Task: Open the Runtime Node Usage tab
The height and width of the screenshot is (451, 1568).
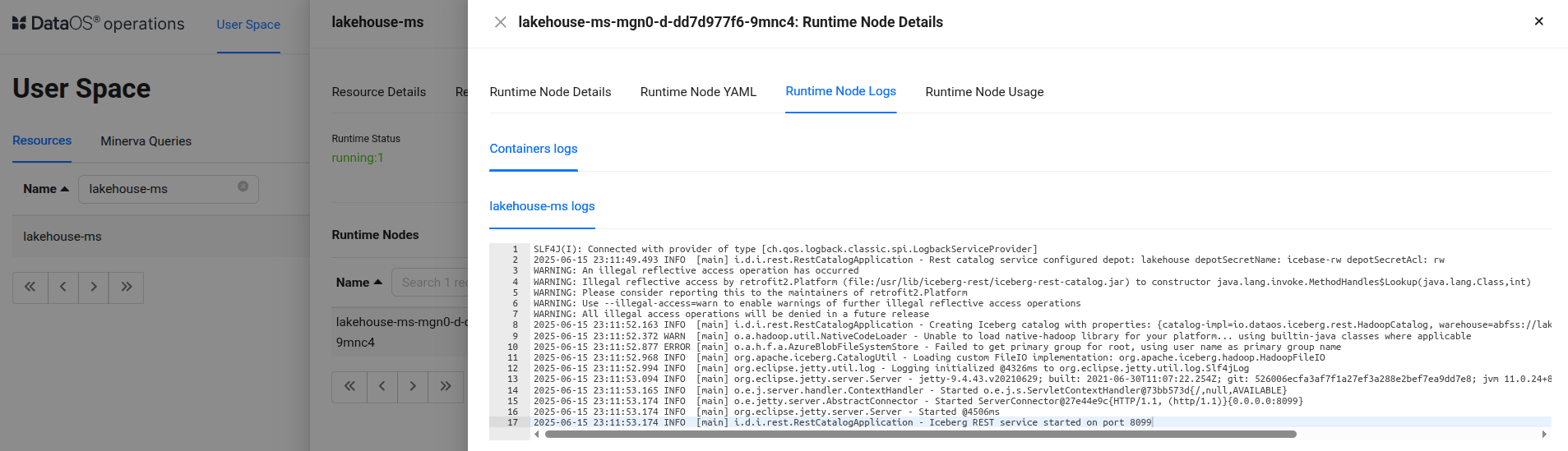Action: [984, 92]
